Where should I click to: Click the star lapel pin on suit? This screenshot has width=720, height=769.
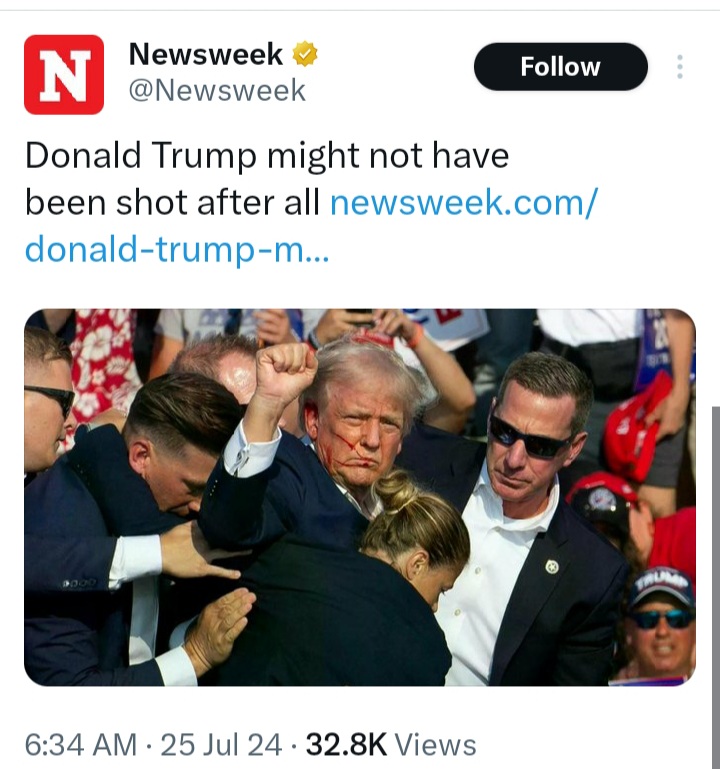point(552,567)
